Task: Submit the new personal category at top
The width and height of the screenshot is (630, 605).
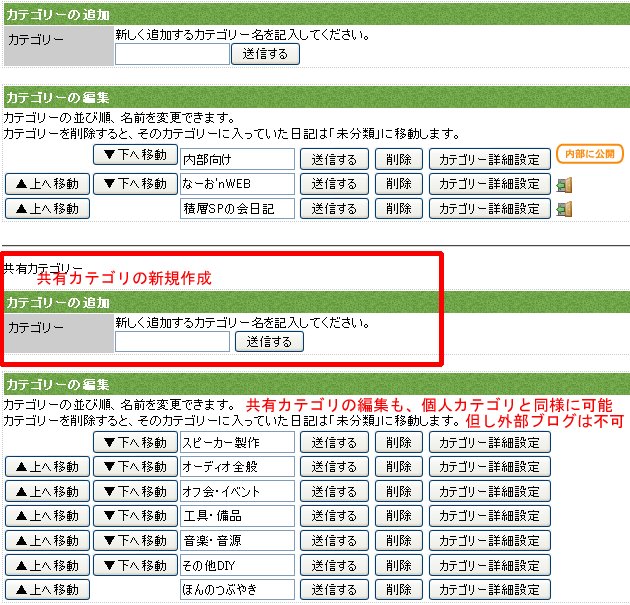Action: [x=265, y=54]
